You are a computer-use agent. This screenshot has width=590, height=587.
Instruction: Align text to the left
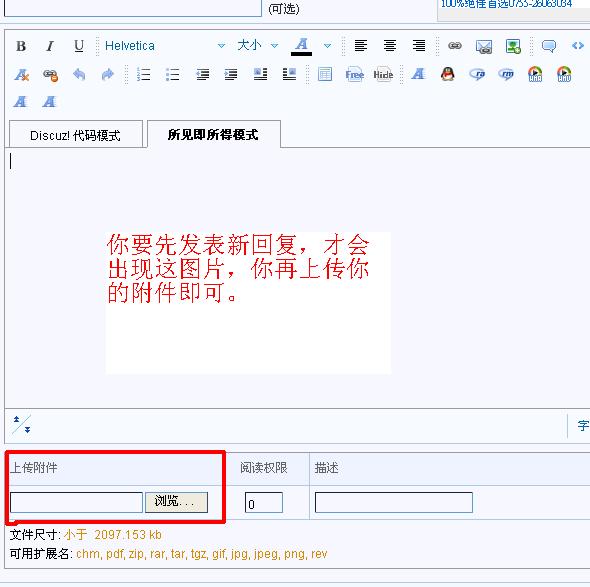(360, 46)
